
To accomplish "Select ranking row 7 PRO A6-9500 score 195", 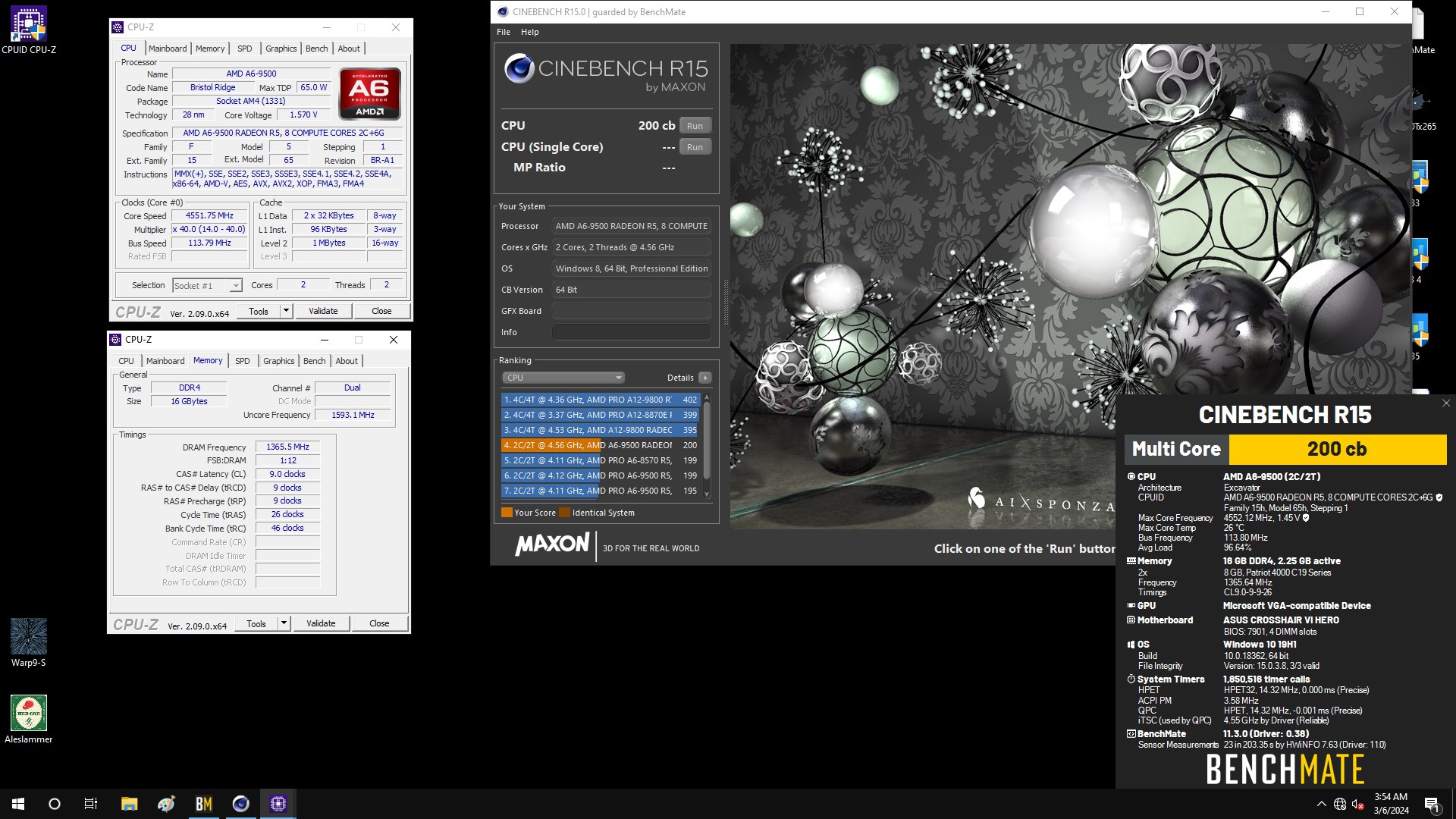I will pos(600,491).
